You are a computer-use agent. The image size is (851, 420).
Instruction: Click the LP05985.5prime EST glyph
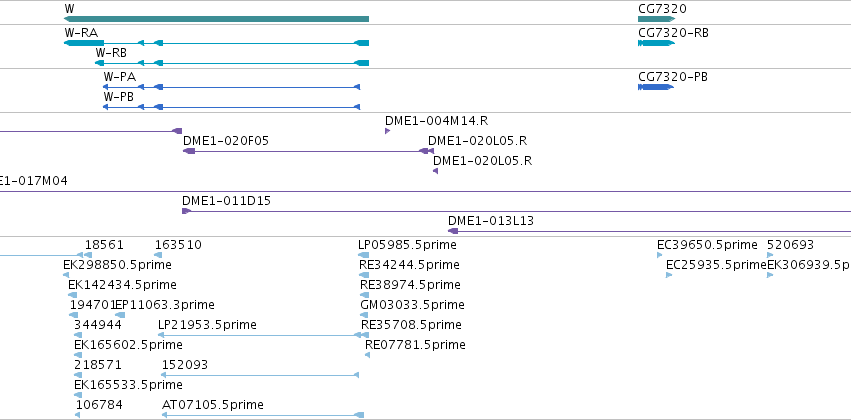coord(364,255)
